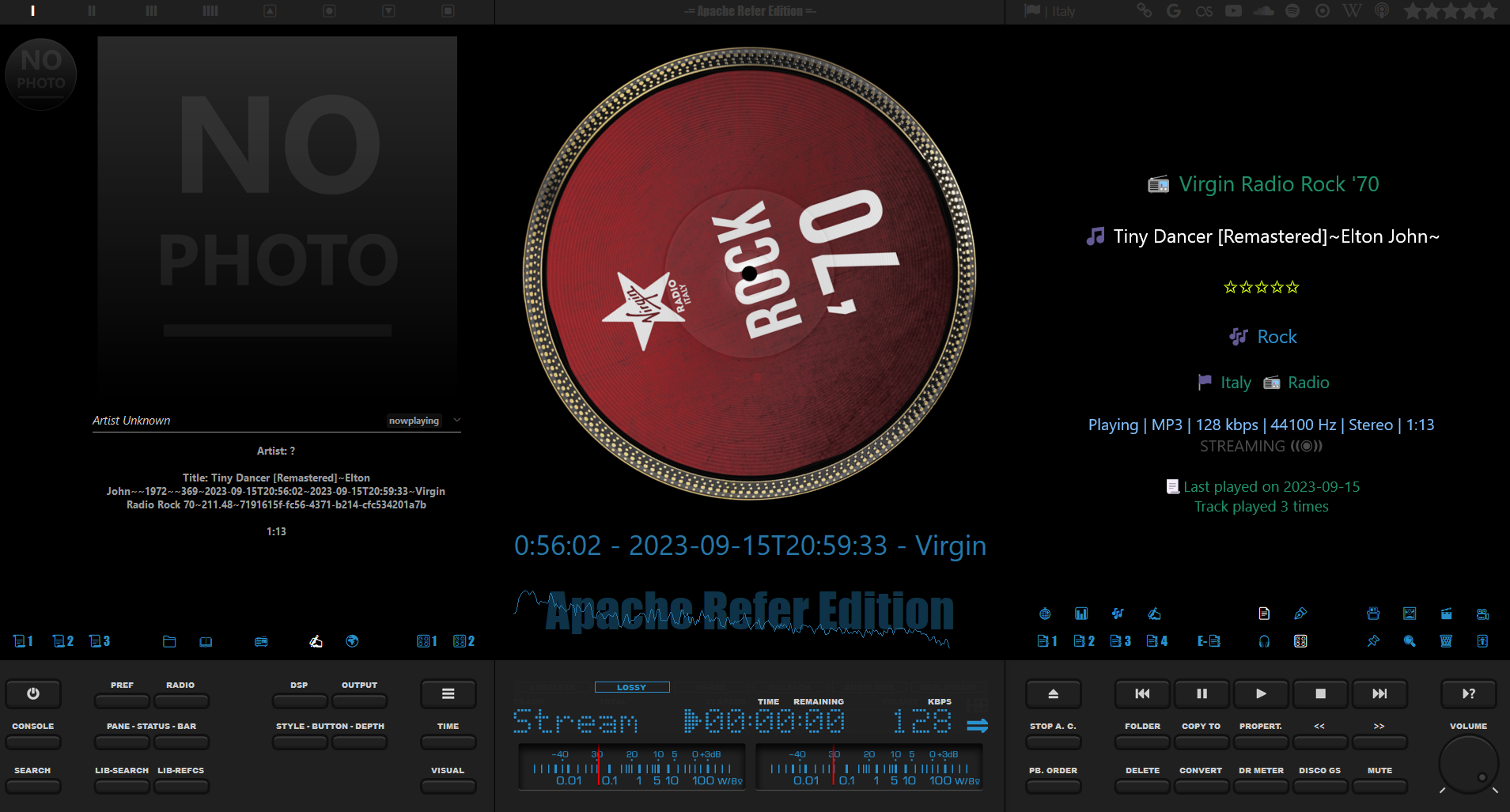This screenshot has height=812, width=1510.
Task: Switch to playlist tab 1 in left panel
Action: point(23,641)
